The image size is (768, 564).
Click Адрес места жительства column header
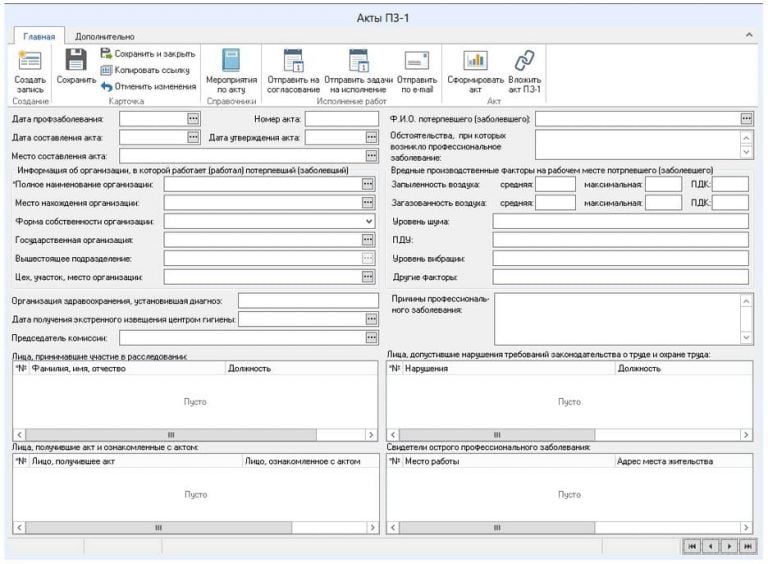coord(684,461)
